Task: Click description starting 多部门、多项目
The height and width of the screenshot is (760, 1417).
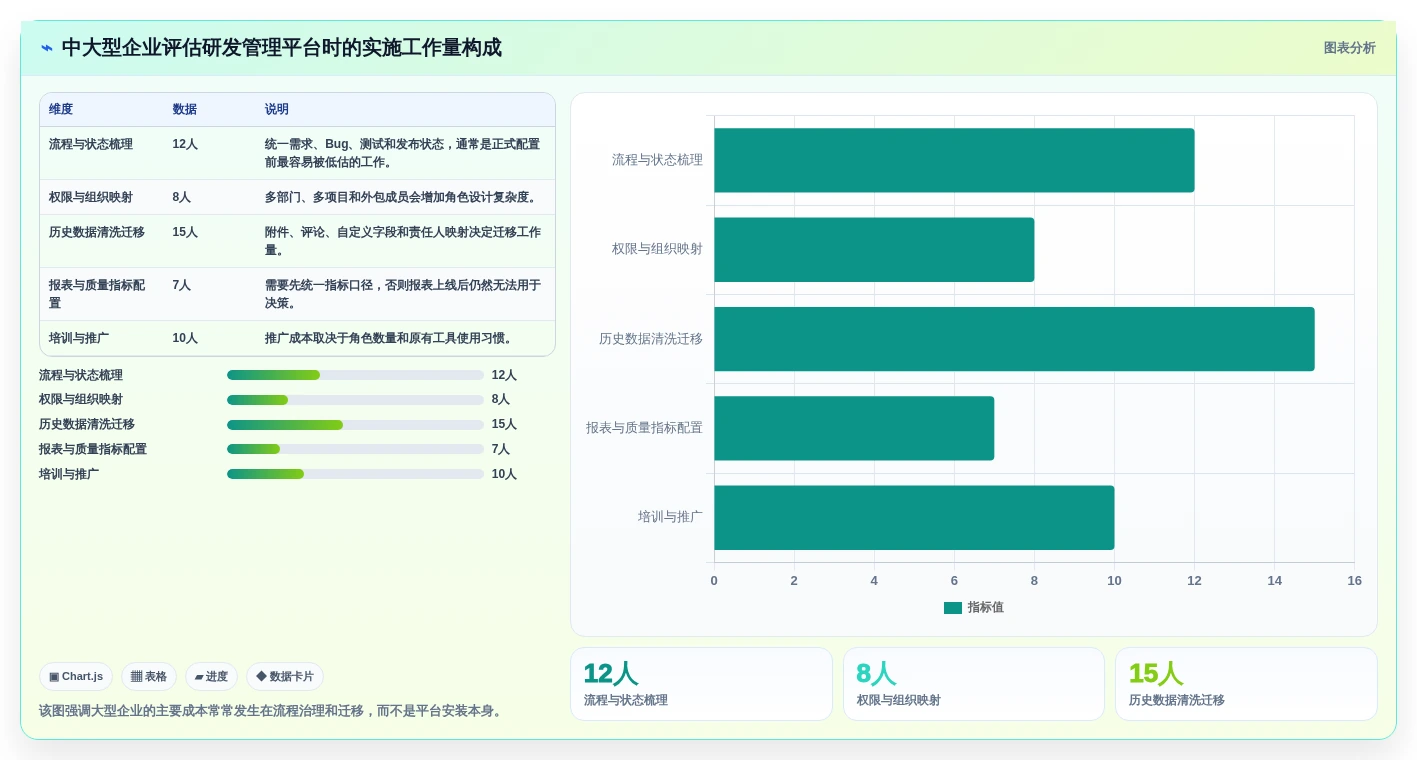Action: pos(402,197)
